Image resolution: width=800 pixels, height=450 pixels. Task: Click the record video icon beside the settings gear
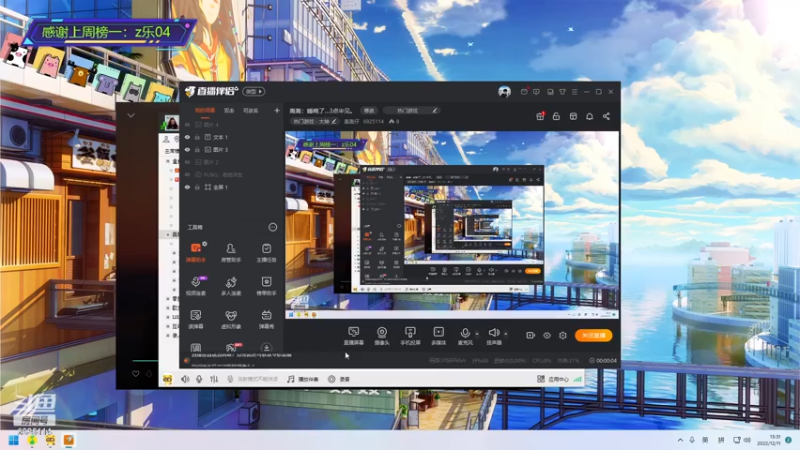point(530,335)
